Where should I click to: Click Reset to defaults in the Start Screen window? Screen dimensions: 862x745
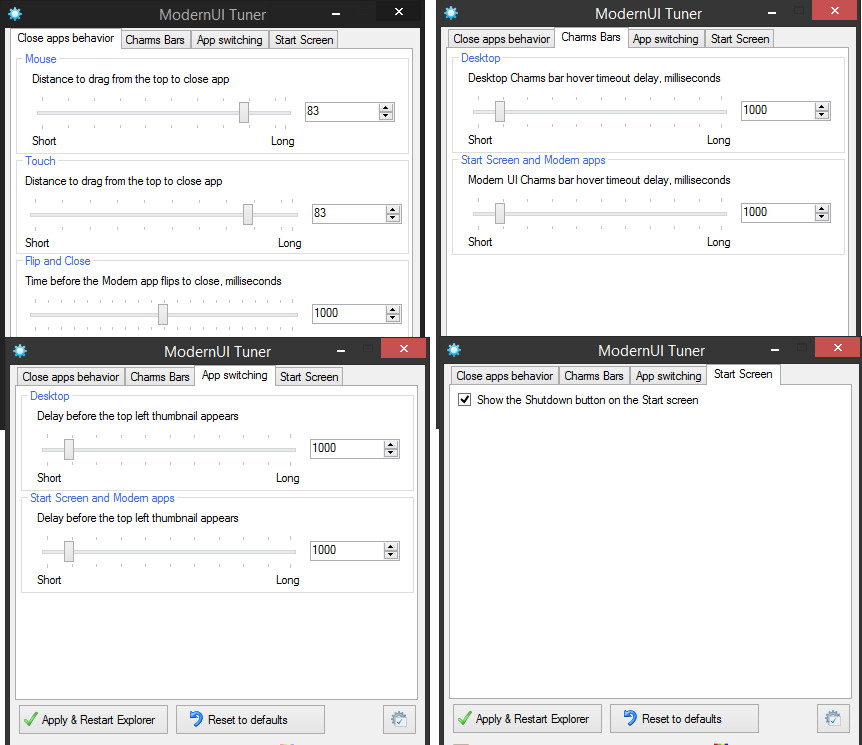(684, 718)
